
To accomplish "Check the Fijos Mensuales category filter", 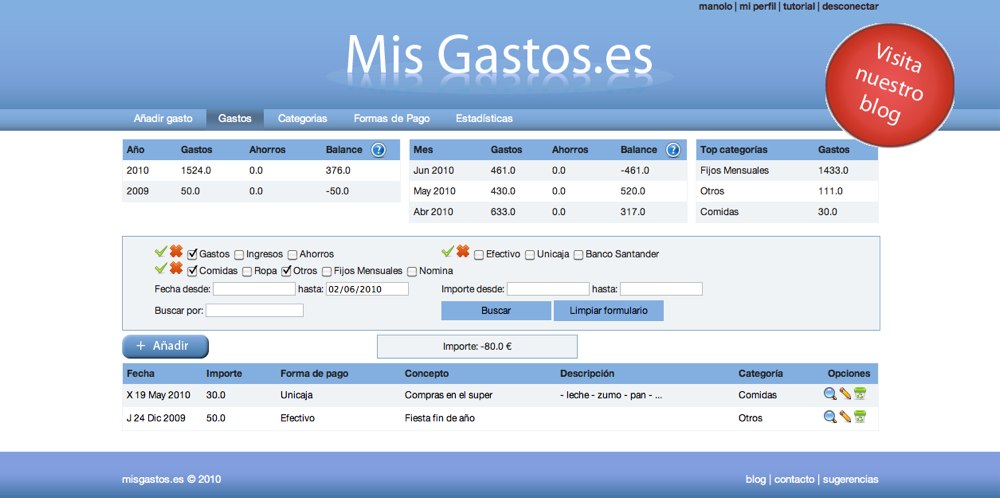I will coord(327,271).
